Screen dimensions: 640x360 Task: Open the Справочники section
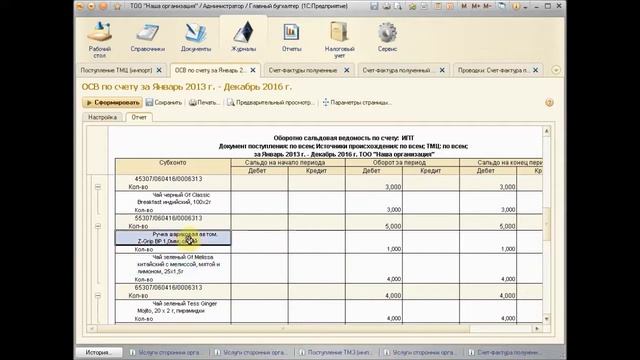(x=148, y=38)
